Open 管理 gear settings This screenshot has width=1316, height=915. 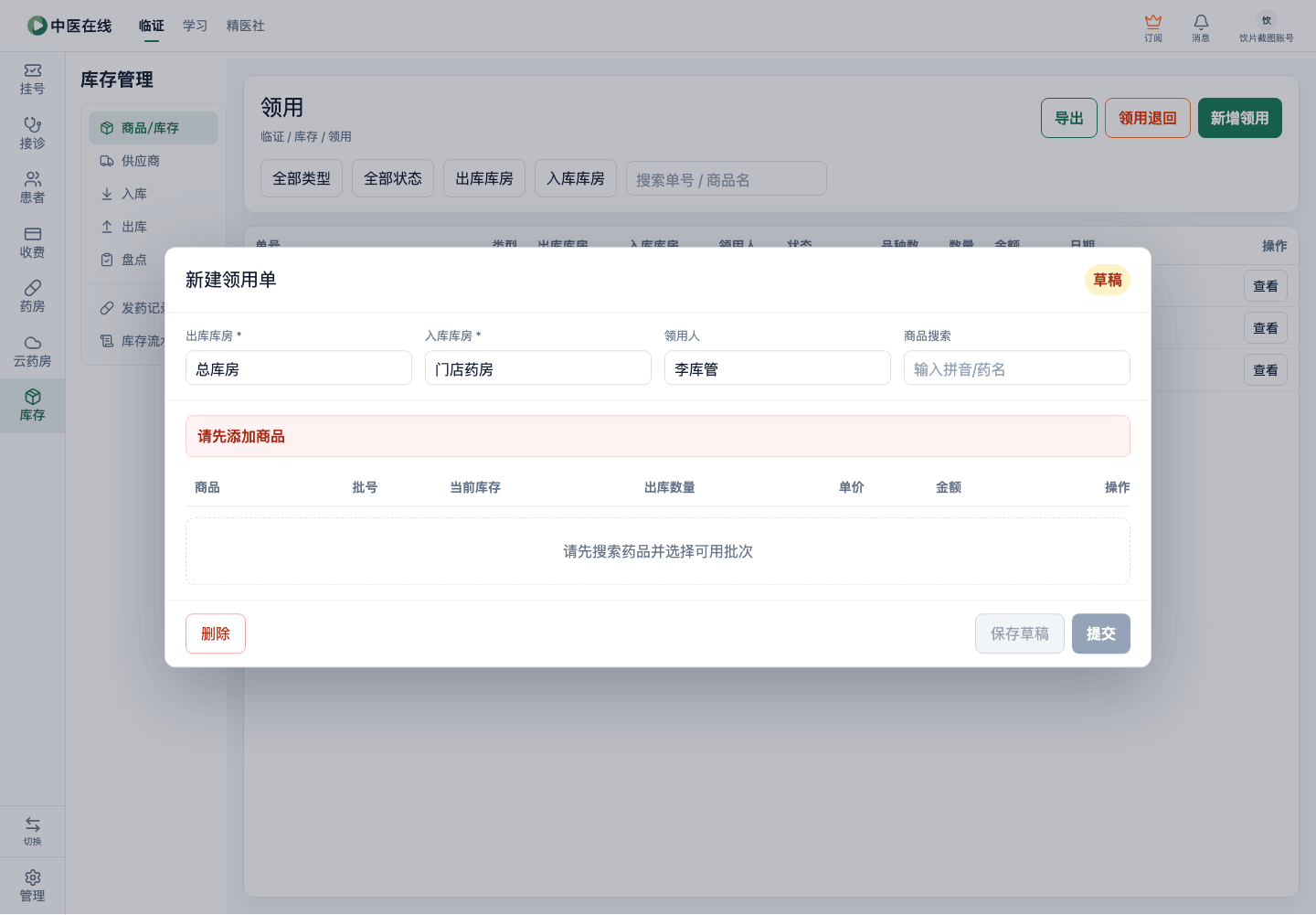pos(33,886)
